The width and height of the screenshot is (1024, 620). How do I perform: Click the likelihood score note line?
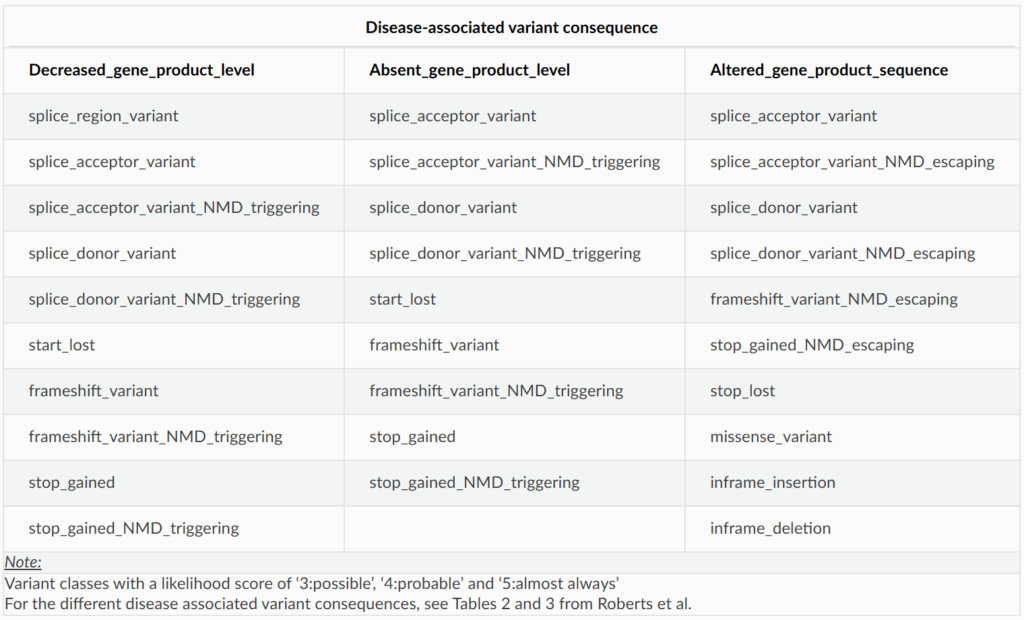click(x=312, y=583)
